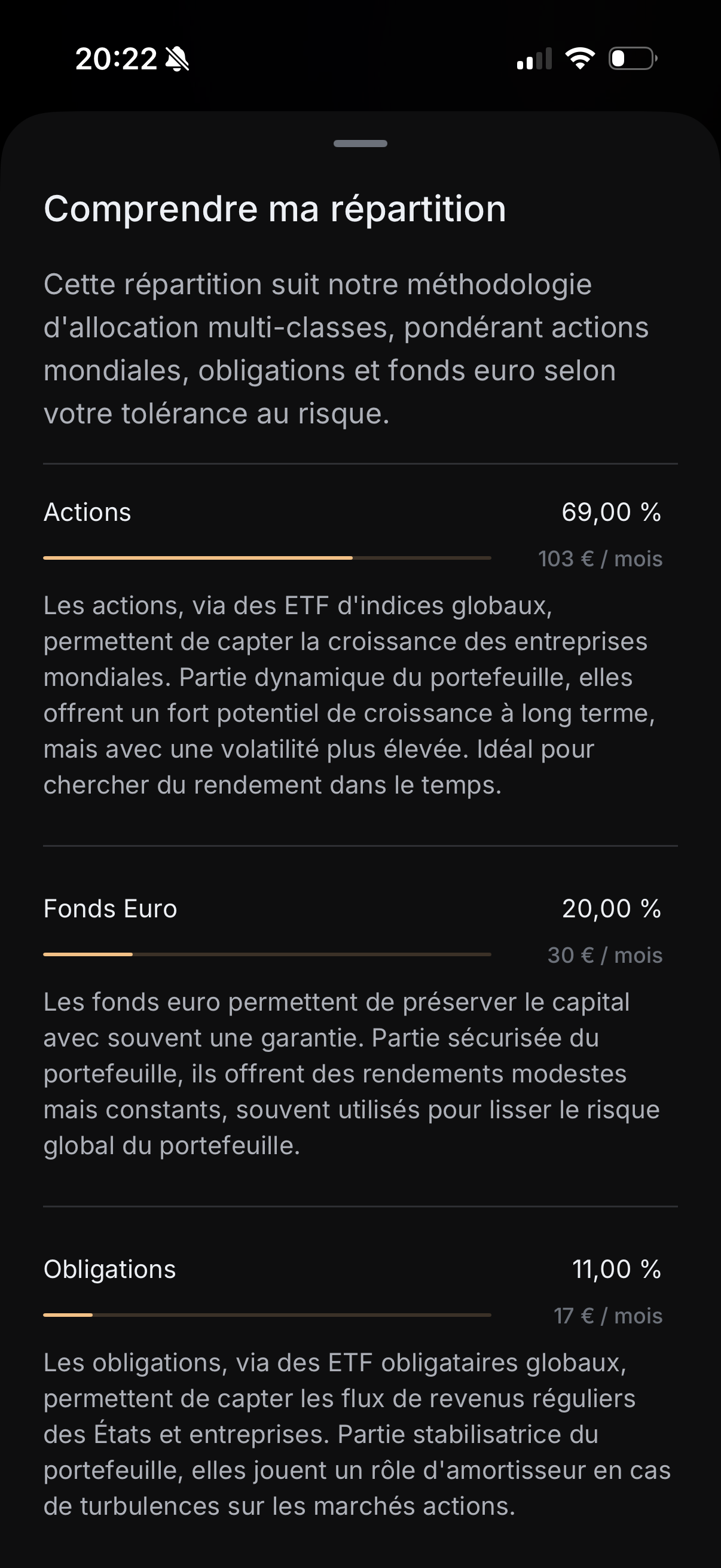This screenshot has width=721, height=1568.
Task: Tap the Wi-Fi status icon
Action: (580, 59)
